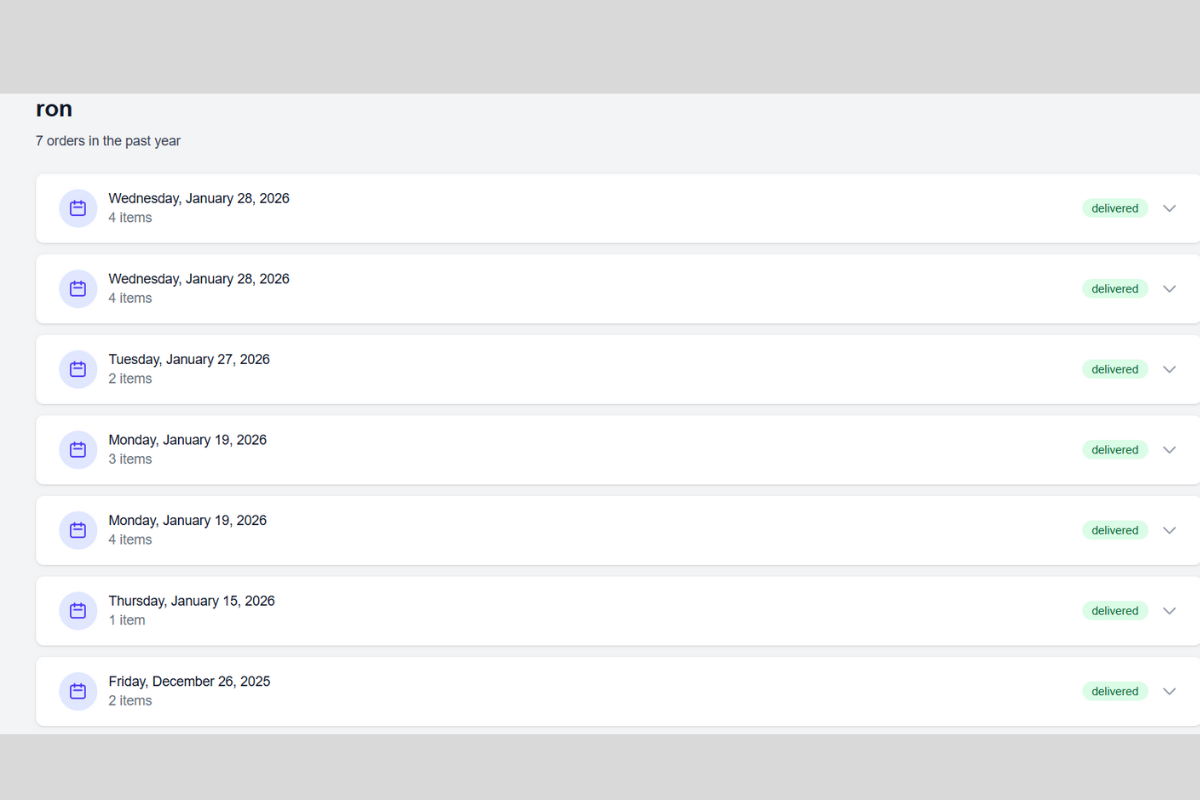The height and width of the screenshot is (800, 1200).
Task: Click the calendar icon beside Thursday, January 15 order
Action: tap(78, 610)
